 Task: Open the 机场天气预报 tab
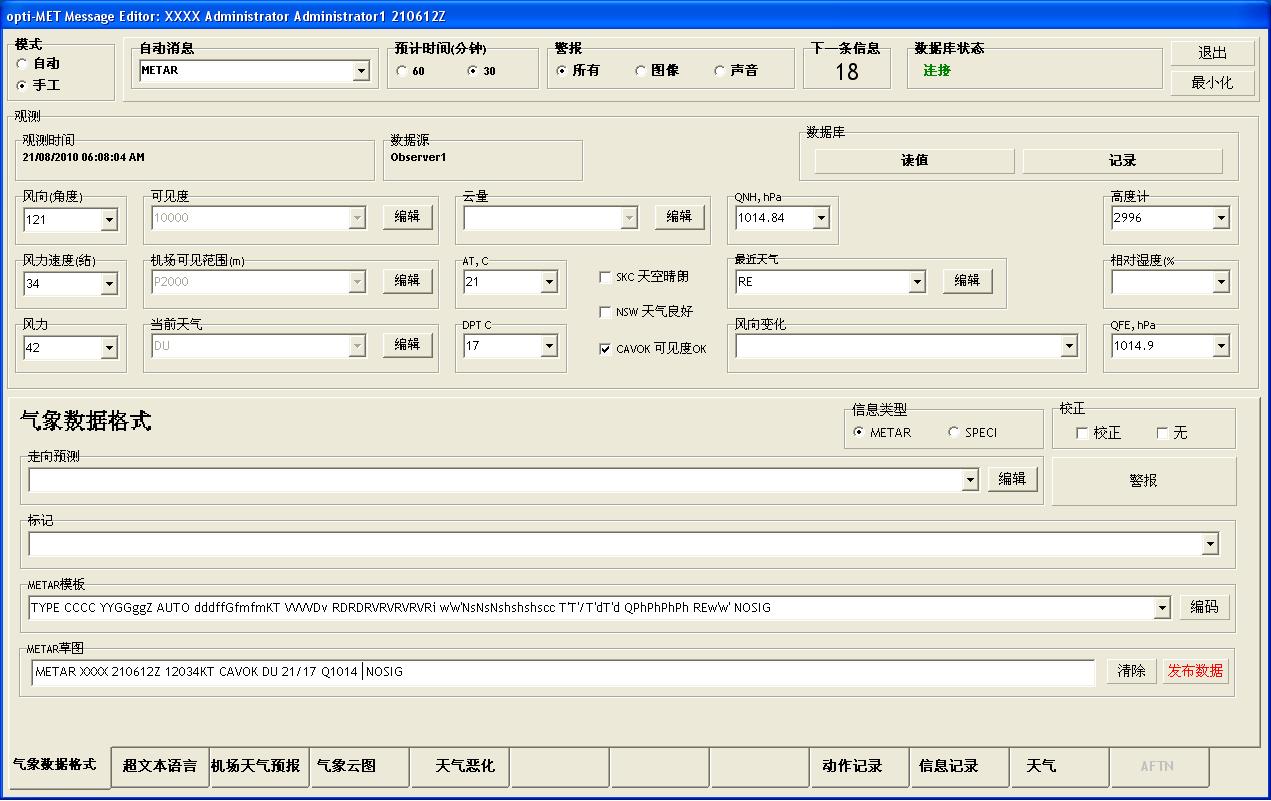point(255,766)
